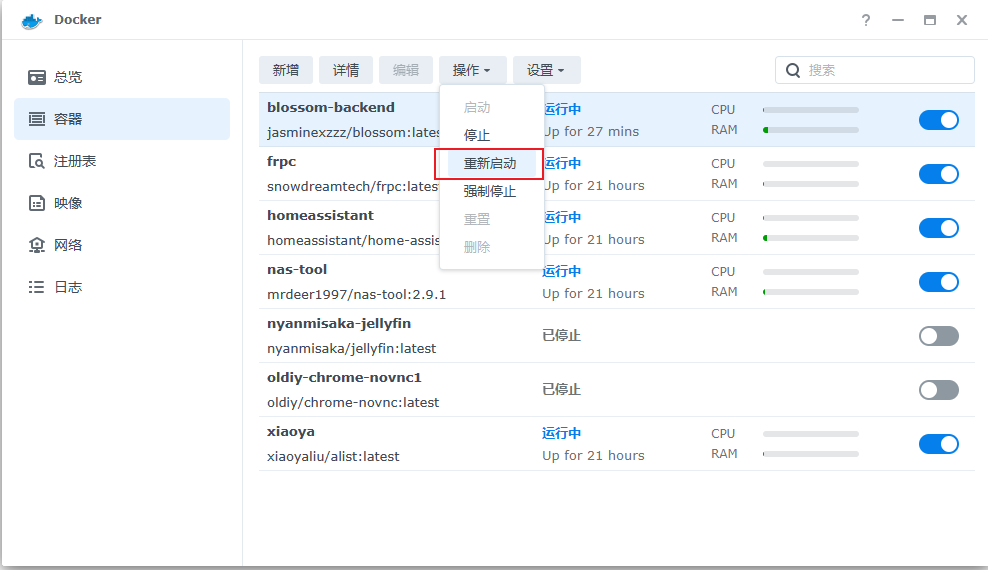
Task: Click the help question mark icon
Action: pyautogui.click(x=866, y=20)
